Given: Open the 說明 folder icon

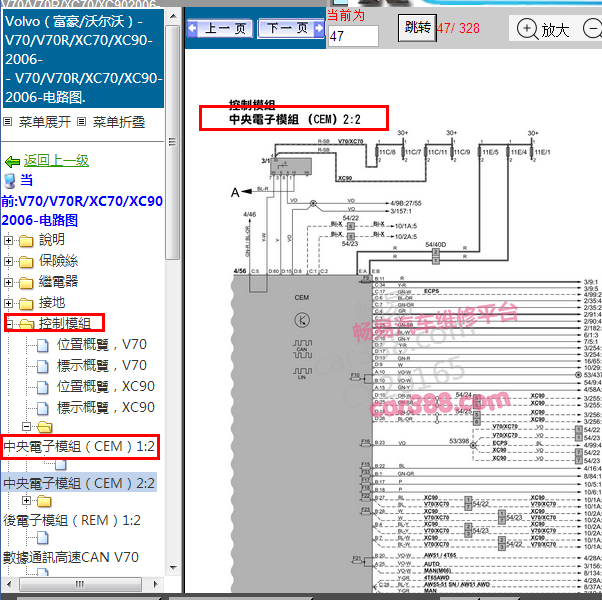Looking at the screenshot, I should point(26,241).
